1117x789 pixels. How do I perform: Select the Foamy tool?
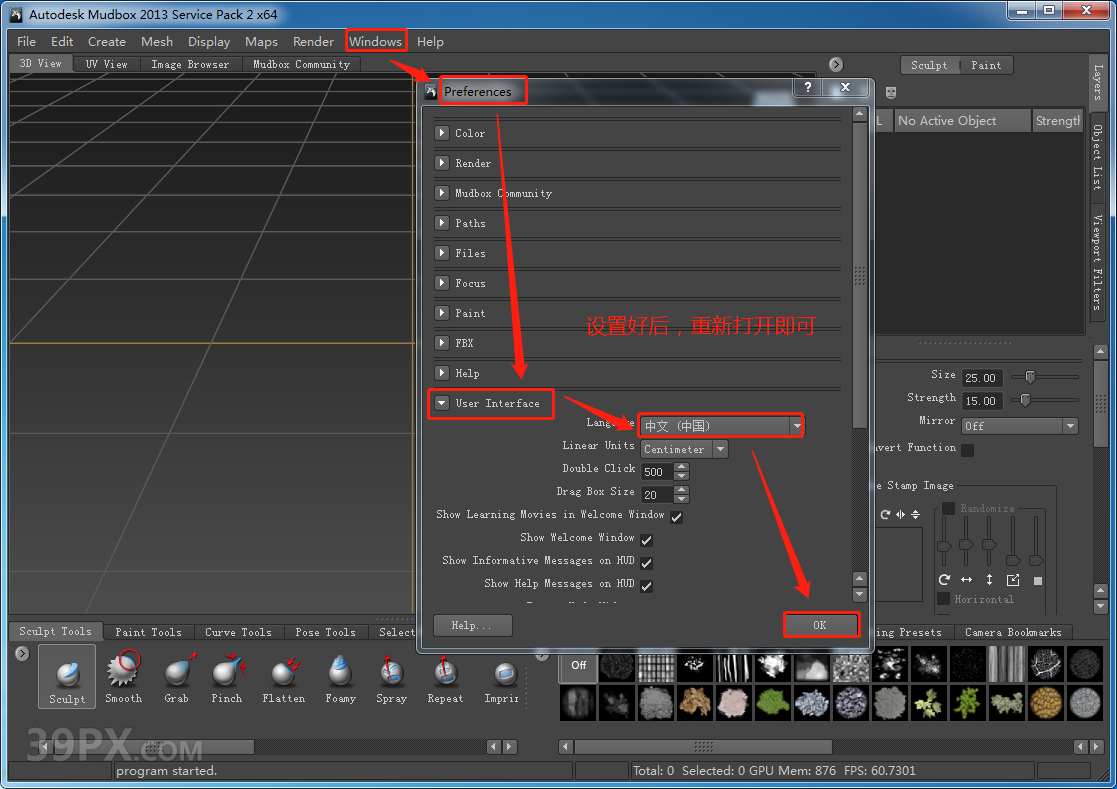click(x=340, y=676)
